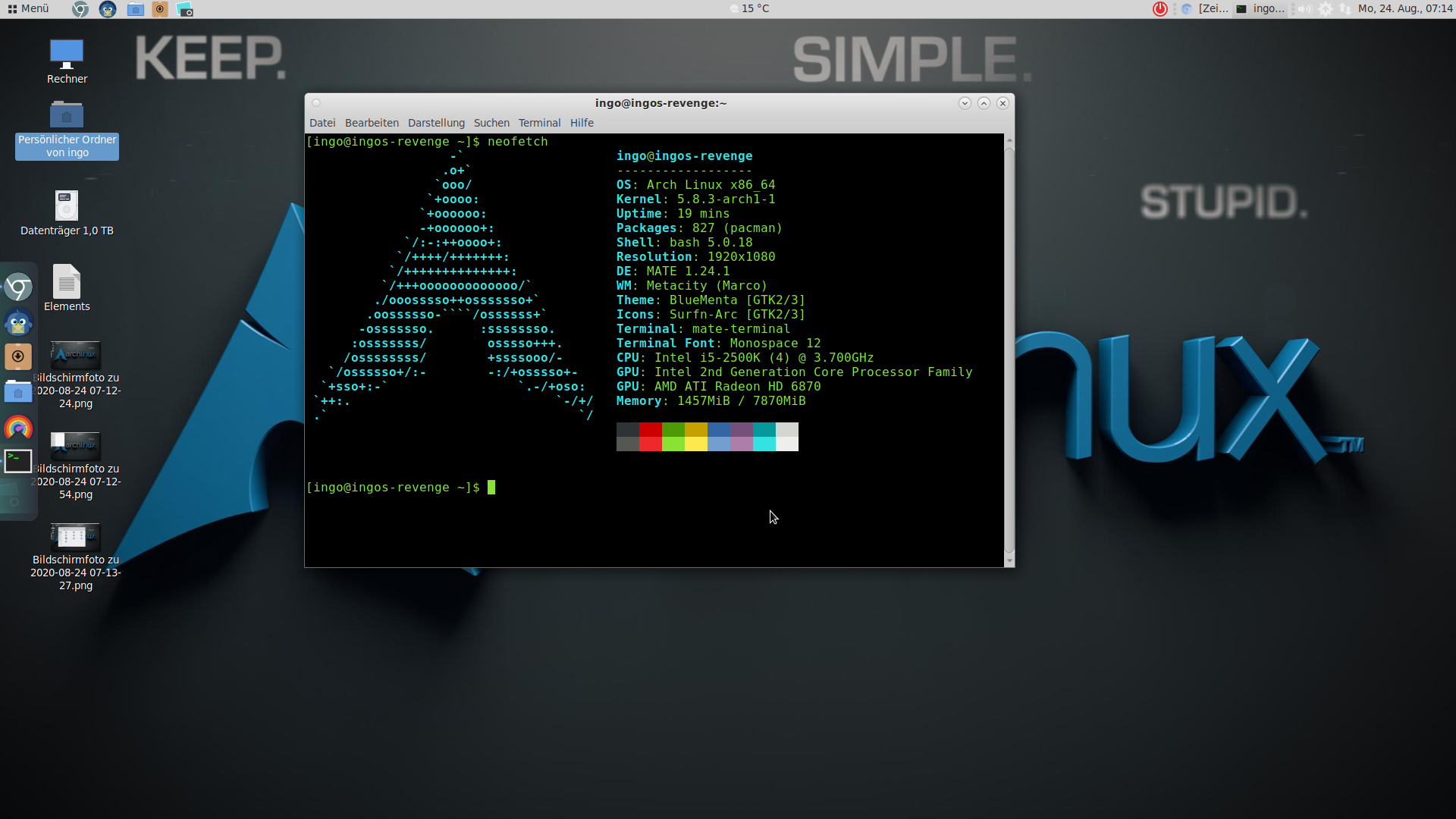Launch Chromium from the left dock
The image size is (1456, 819).
[18, 287]
